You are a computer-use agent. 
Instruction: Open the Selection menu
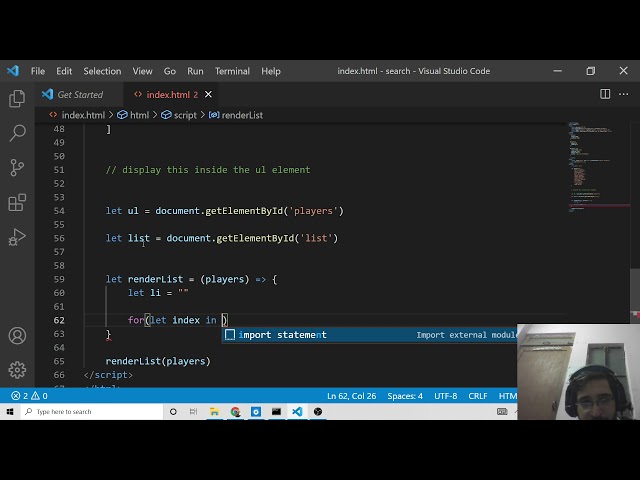(x=102, y=71)
